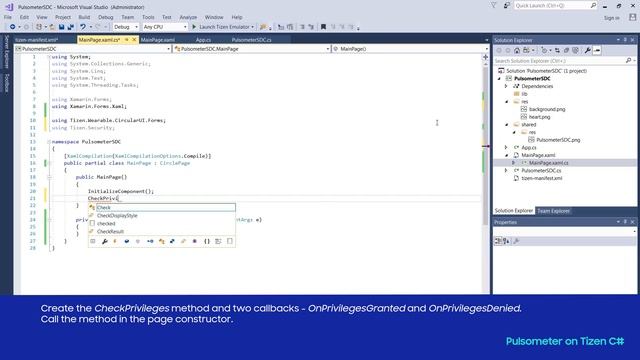The image size is (640, 360).
Task: Click the bookmark toolbar icon
Action: pos(323,27)
